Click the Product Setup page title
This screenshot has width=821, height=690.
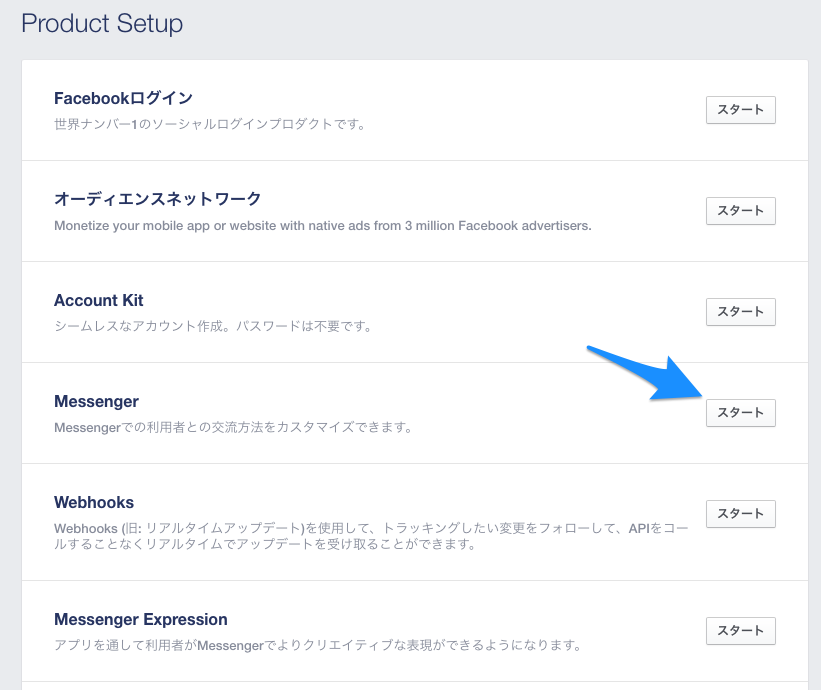(x=102, y=24)
